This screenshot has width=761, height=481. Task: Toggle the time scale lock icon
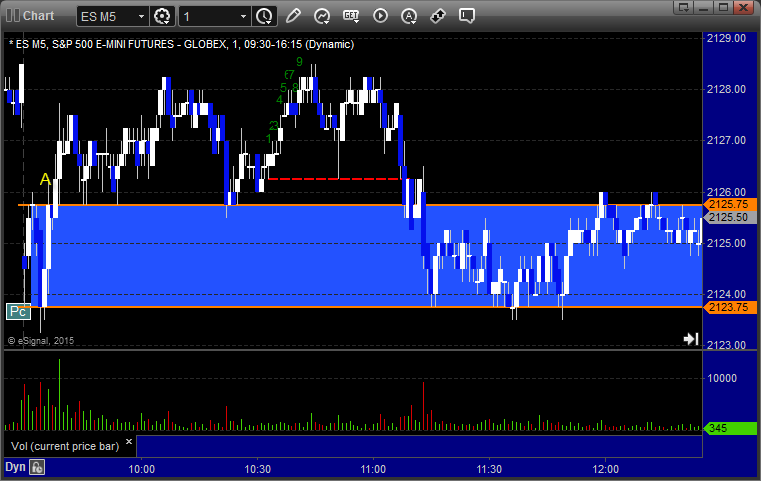(37, 467)
